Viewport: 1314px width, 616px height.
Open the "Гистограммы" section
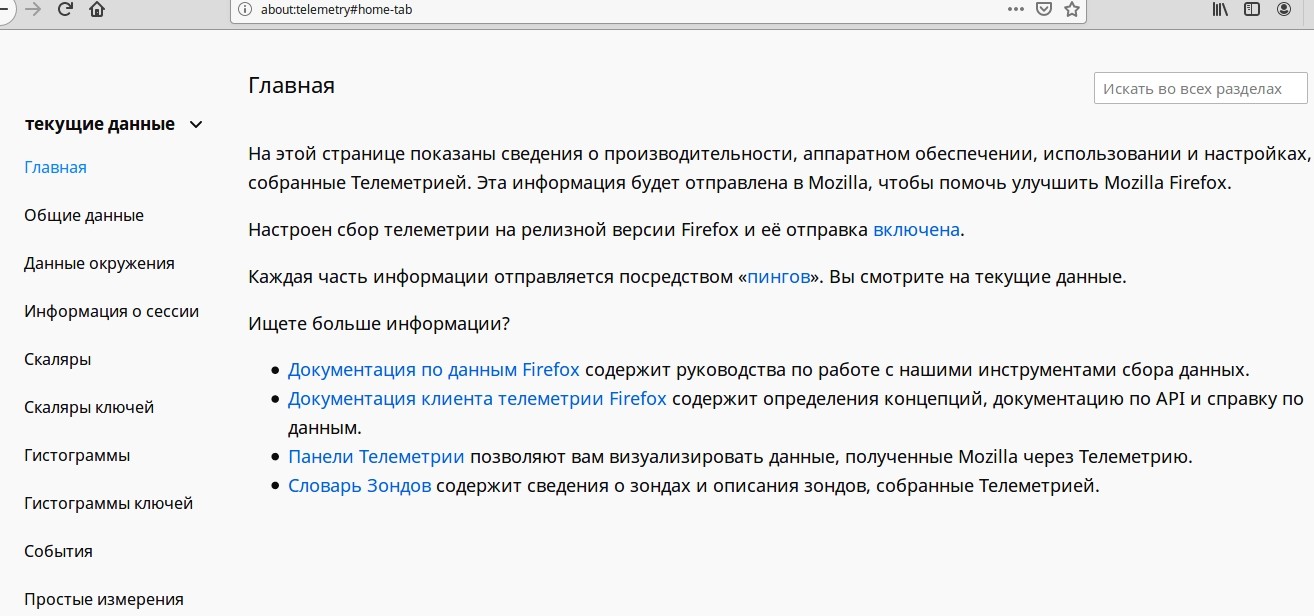tap(77, 455)
